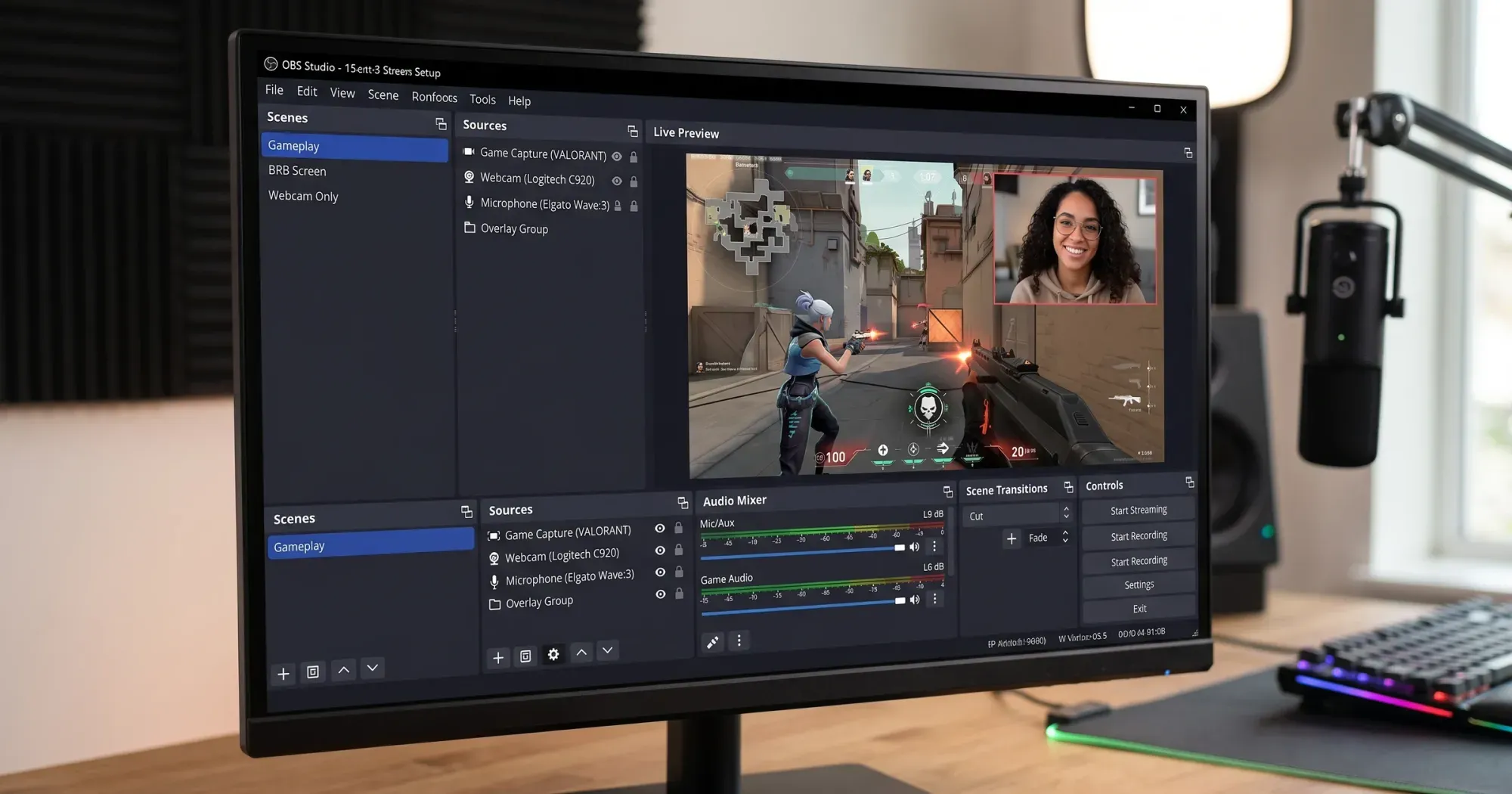1512x794 pixels.
Task: Toggle Webcam (Logitech C920) visibility in lower Sources
Action: [x=660, y=551]
